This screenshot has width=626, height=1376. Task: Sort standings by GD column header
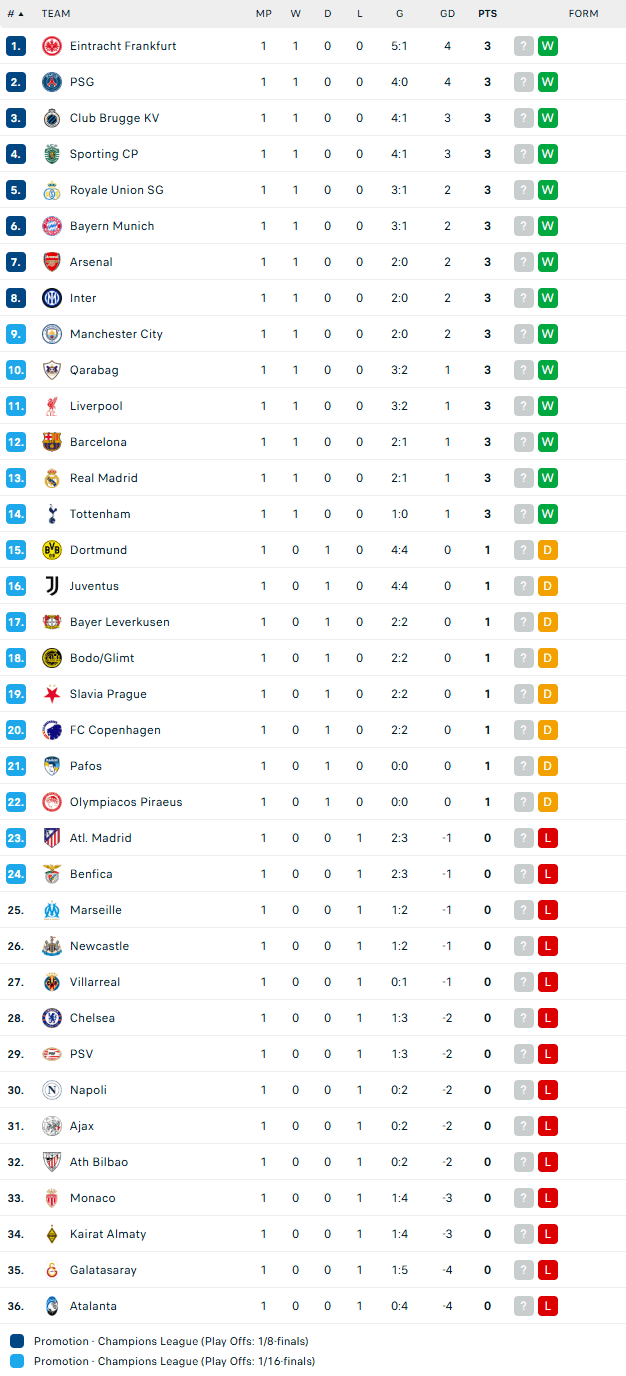pyautogui.click(x=447, y=14)
